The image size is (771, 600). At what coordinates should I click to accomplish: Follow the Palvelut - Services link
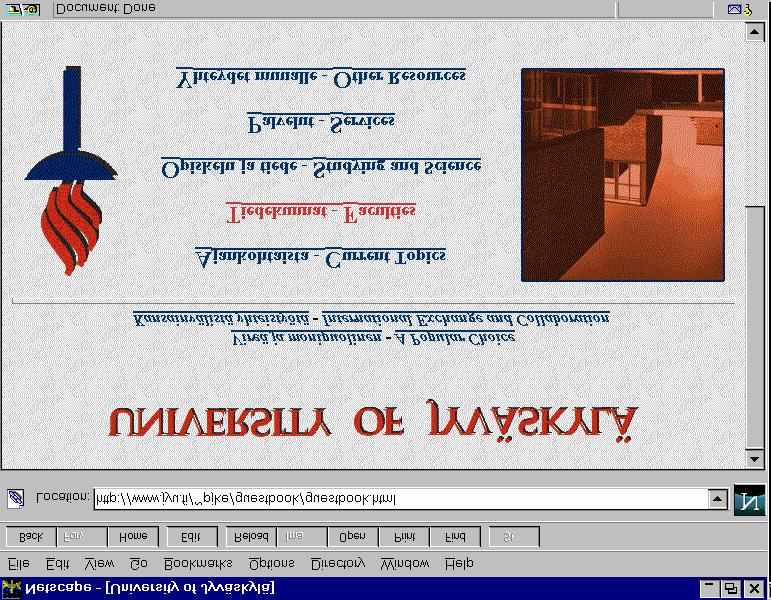pyautogui.click(x=321, y=123)
